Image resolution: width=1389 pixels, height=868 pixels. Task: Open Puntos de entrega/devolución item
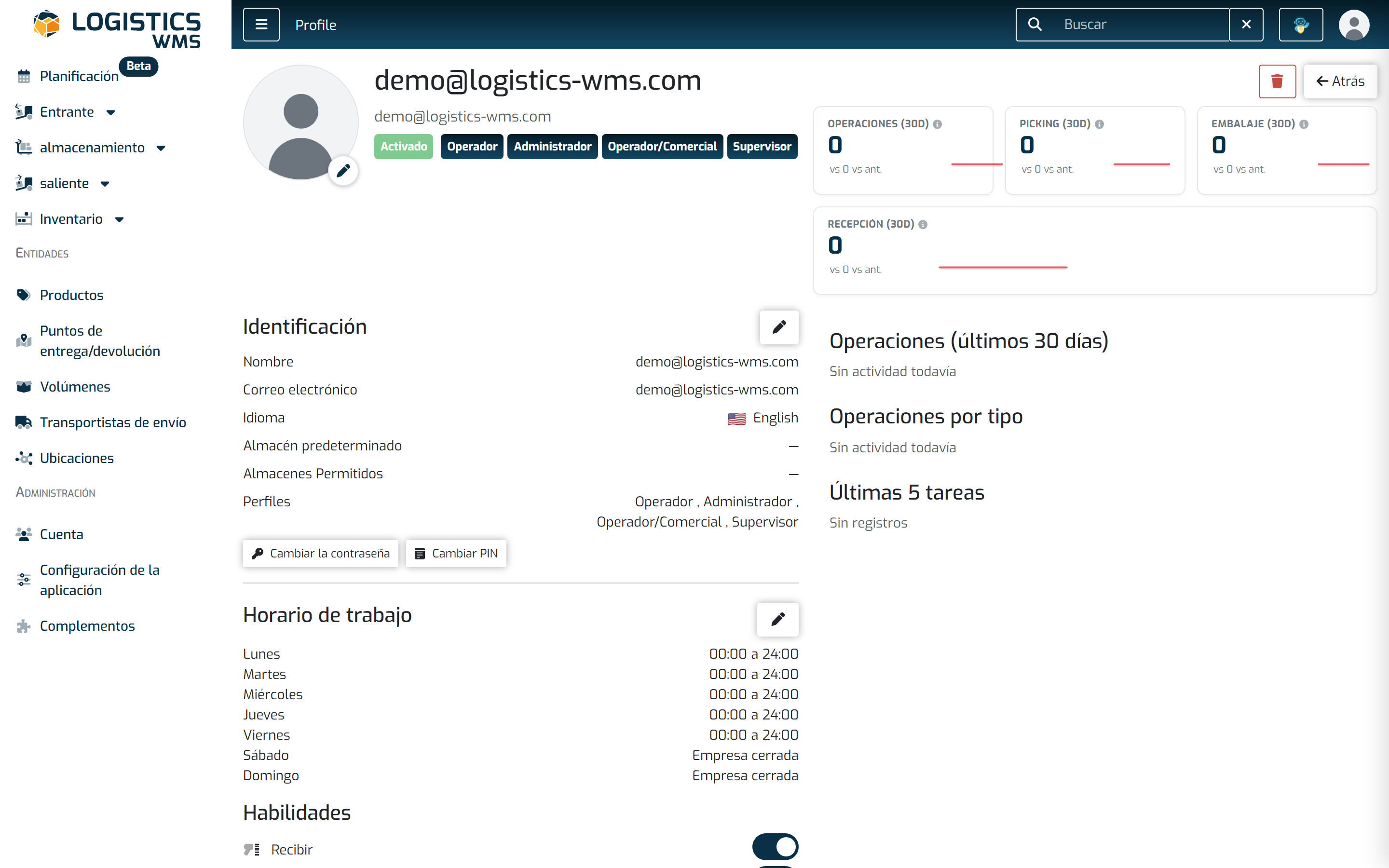pyautogui.click(x=100, y=340)
